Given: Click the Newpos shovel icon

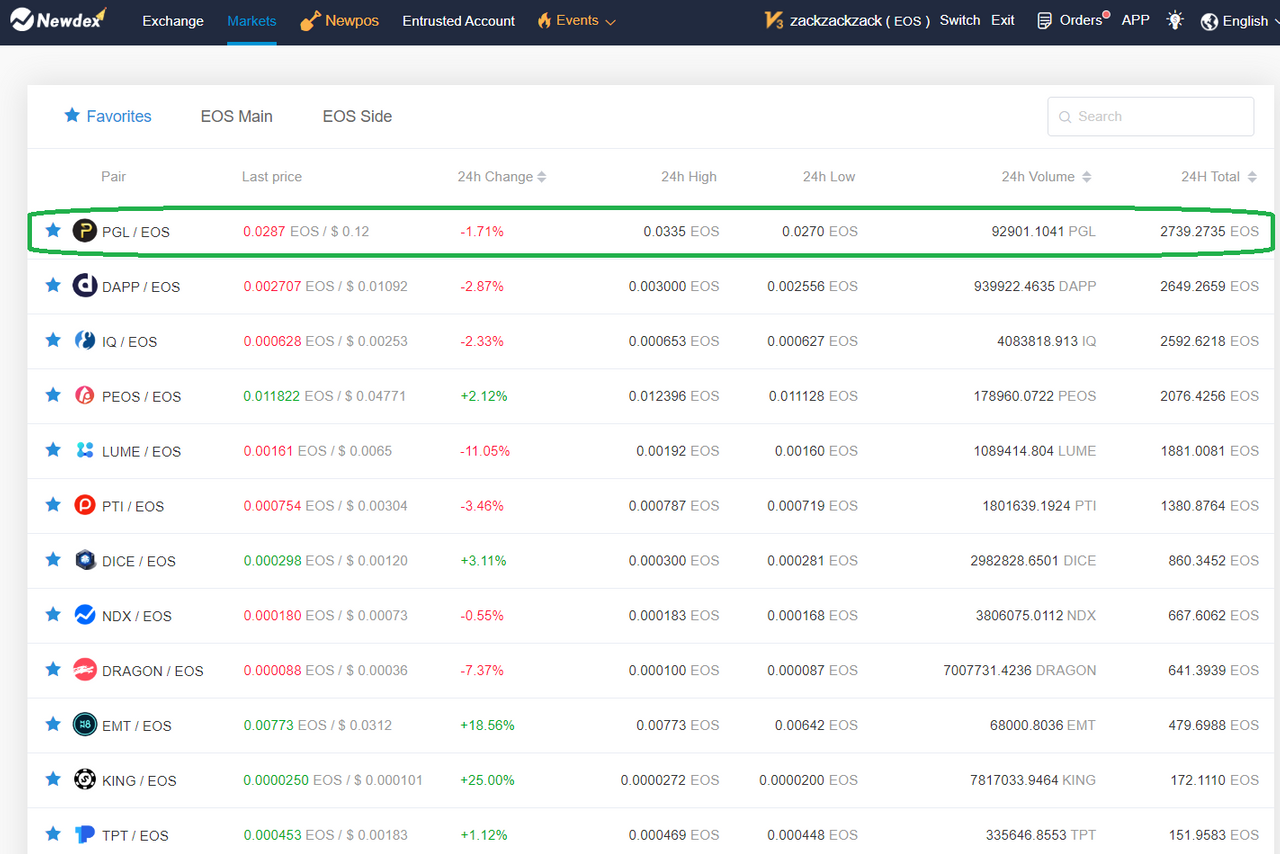Looking at the screenshot, I should click(310, 20).
